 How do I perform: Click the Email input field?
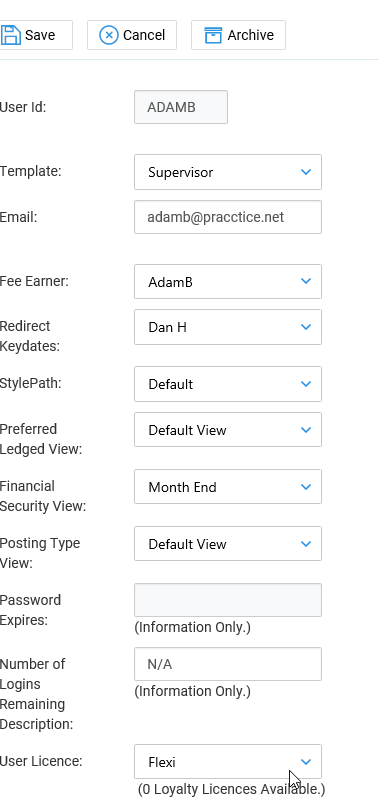pos(228,217)
